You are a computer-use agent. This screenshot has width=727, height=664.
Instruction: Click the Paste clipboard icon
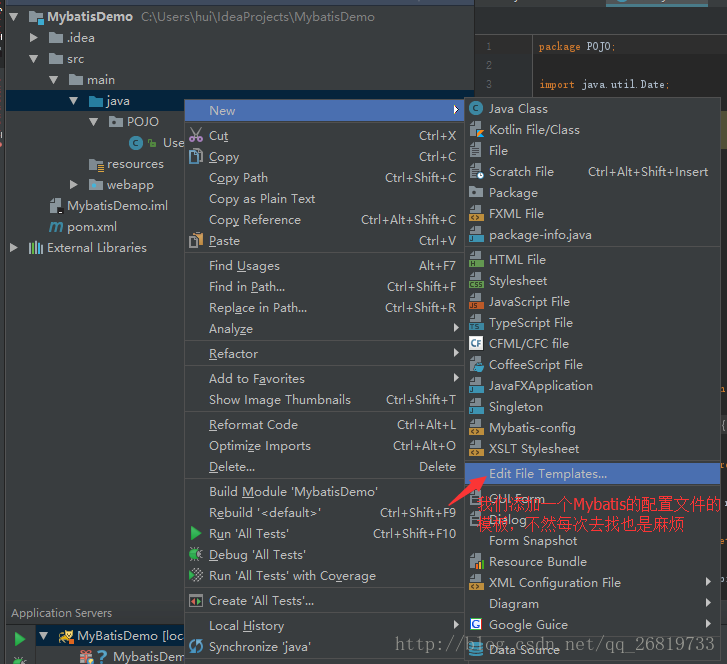196,240
